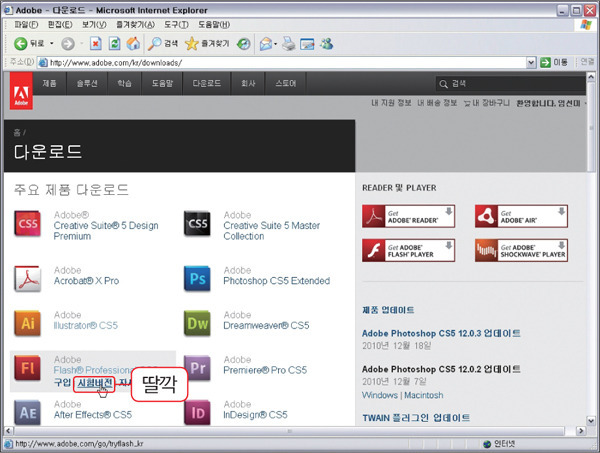600x453 pixels.
Task: Click the 내 장바구니 link
Action: coord(487,103)
